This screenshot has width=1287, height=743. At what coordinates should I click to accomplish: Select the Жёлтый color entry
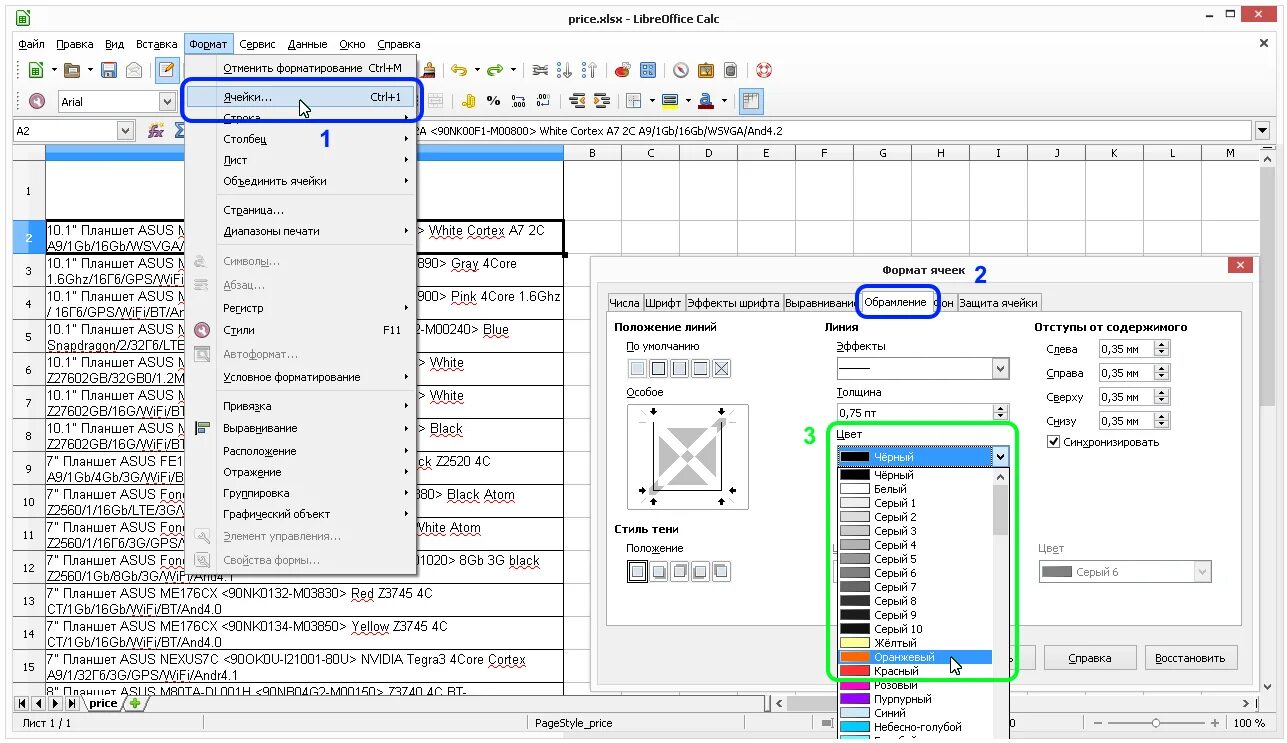[915, 643]
